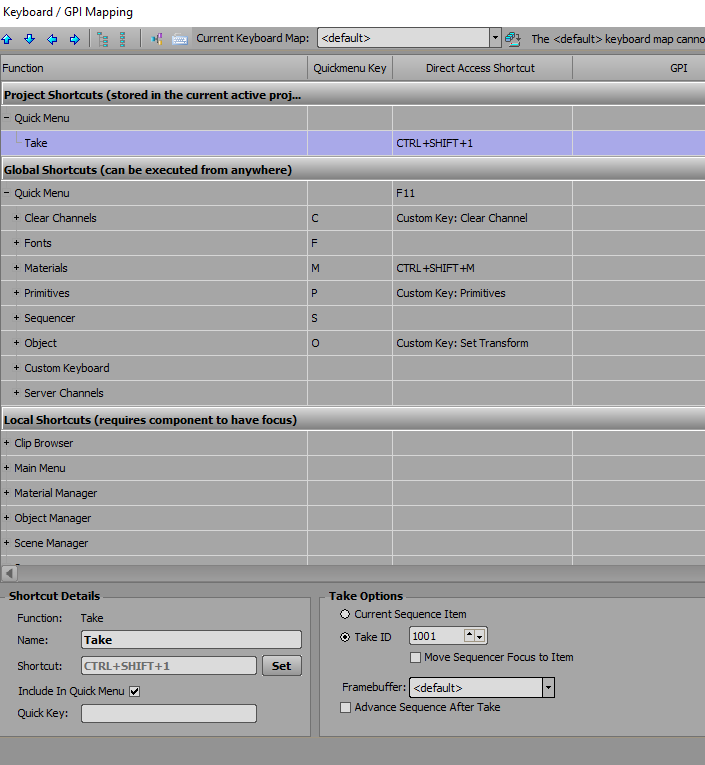705x765 pixels.
Task: Expand the Object Manager node
Action: (x=6, y=518)
